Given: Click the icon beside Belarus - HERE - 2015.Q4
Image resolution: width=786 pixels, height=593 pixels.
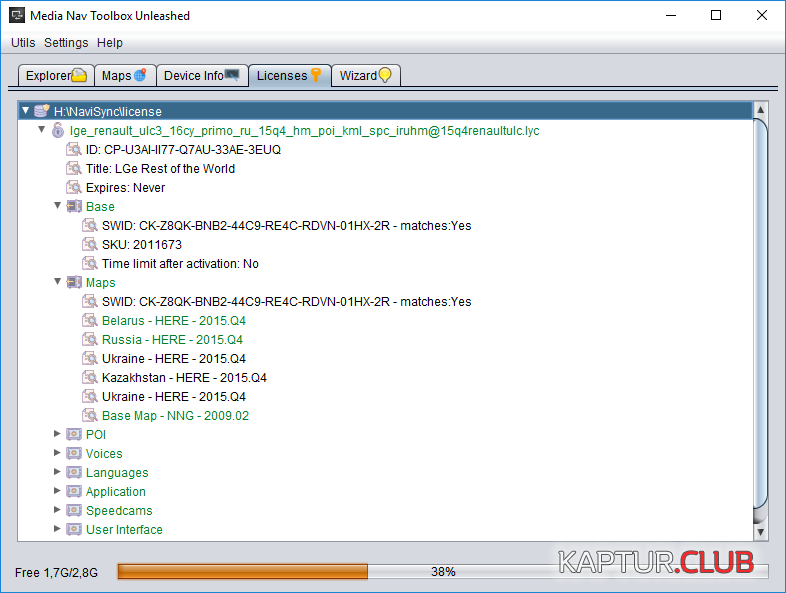Looking at the screenshot, I should click(90, 320).
